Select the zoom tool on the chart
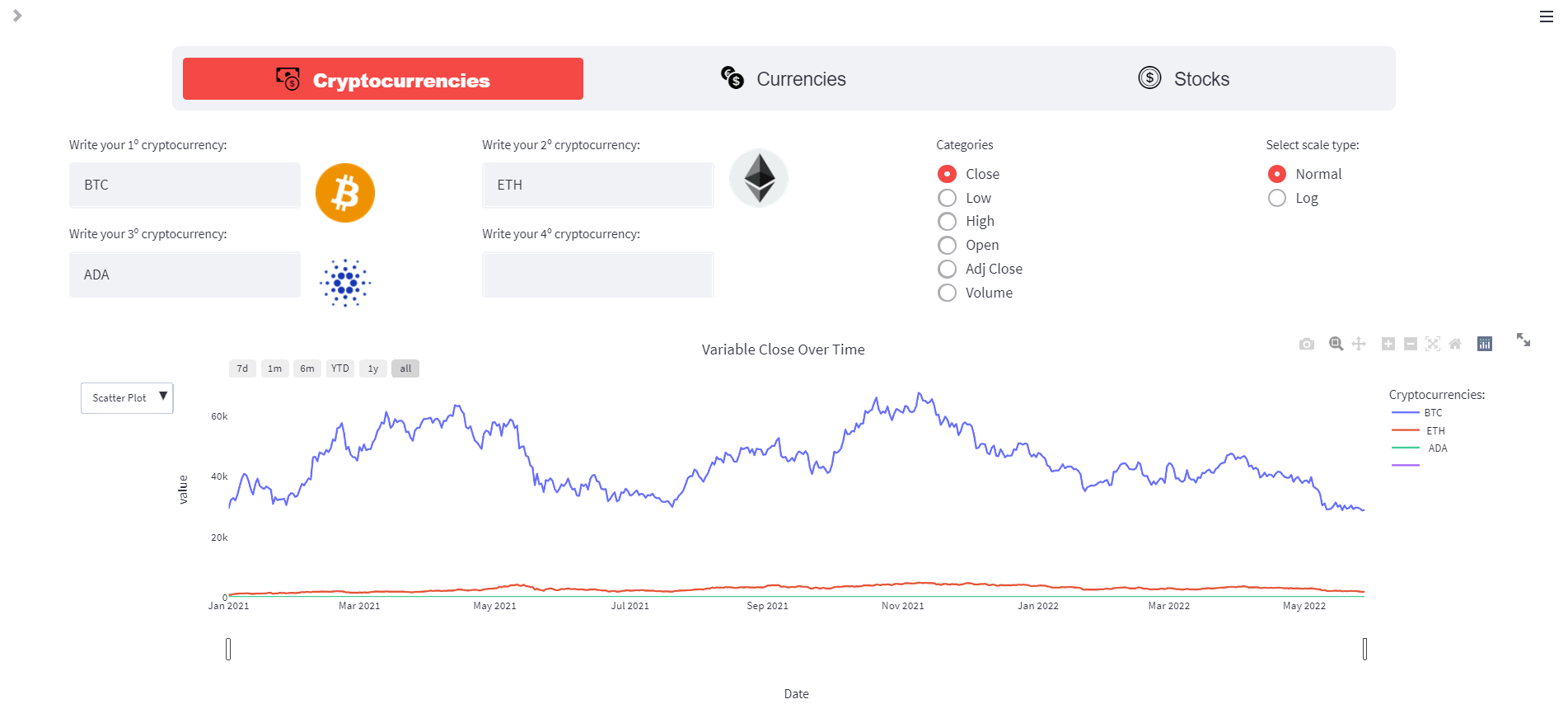The width and height of the screenshot is (1568, 718). pos(1336,343)
